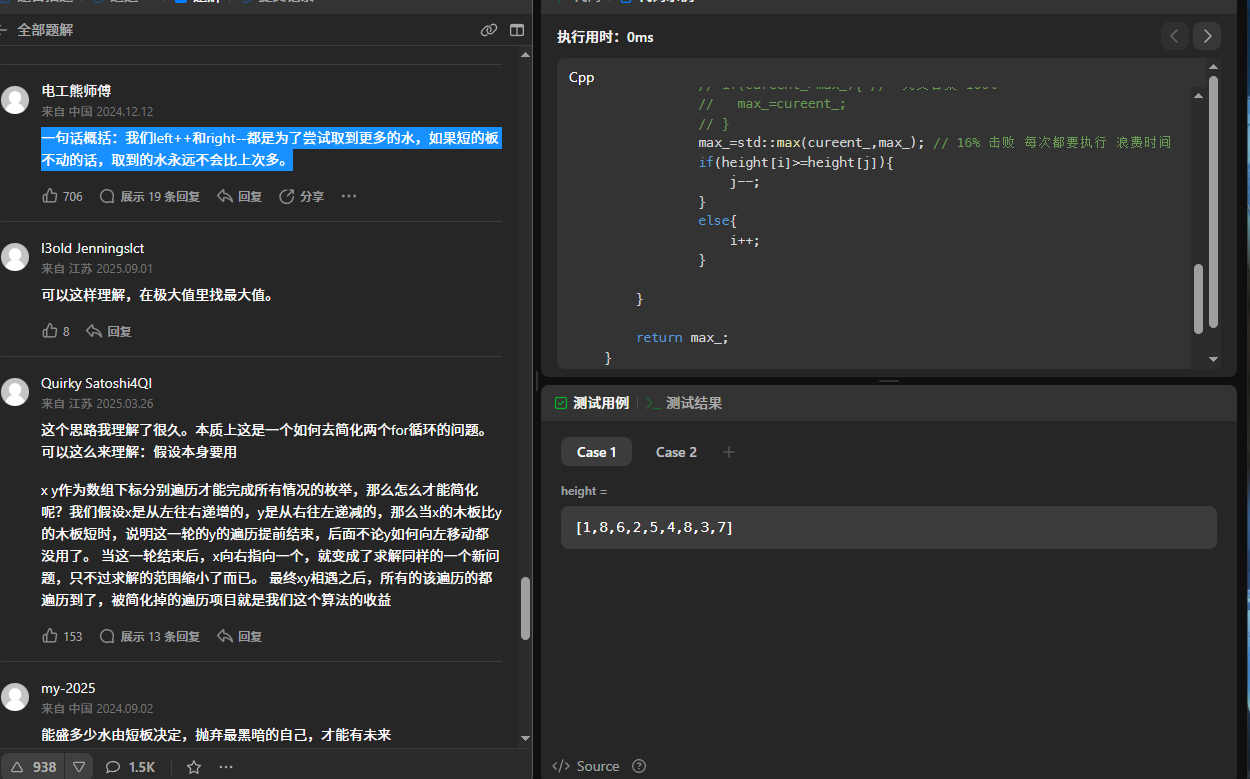Like l3old Jenningslct's comment with 8 likes

56,331
